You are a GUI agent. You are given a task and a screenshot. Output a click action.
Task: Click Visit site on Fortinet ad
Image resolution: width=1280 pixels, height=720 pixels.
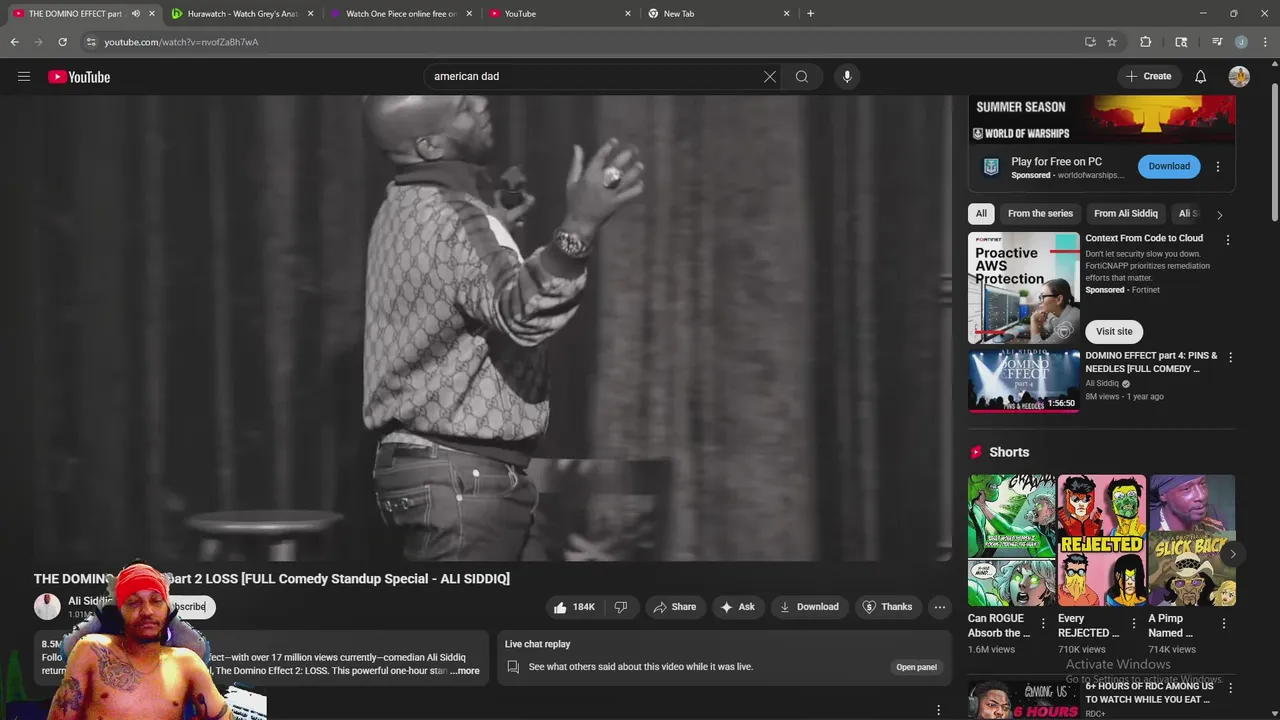tap(1114, 332)
